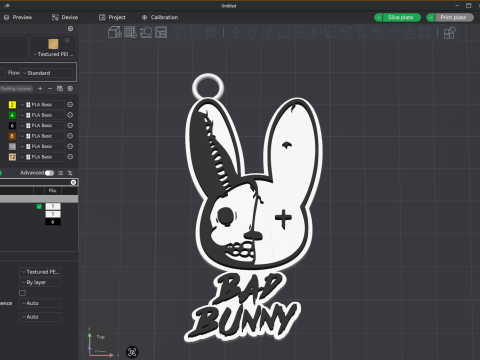Image resolution: width=480 pixels, height=360 pixels.
Task: Select the Color painting bucket tool
Action: [x=377, y=33]
